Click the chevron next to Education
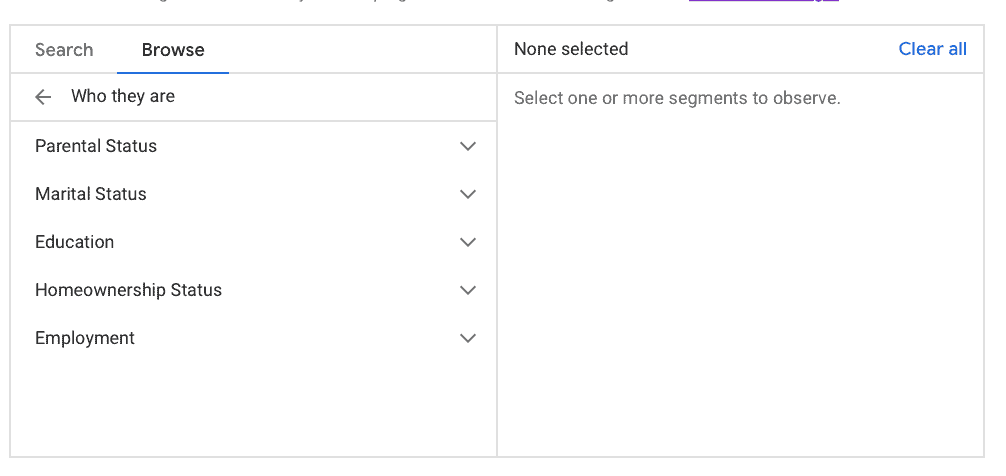Viewport: 1006px width, 476px height. pyautogui.click(x=467, y=242)
